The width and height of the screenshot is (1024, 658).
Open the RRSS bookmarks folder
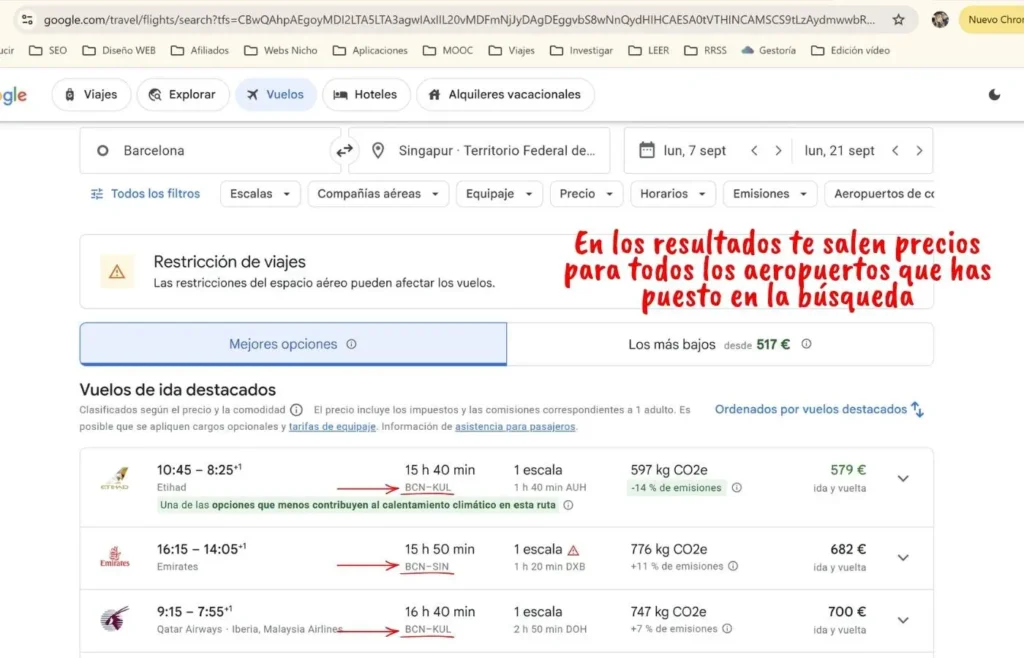[x=705, y=50]
